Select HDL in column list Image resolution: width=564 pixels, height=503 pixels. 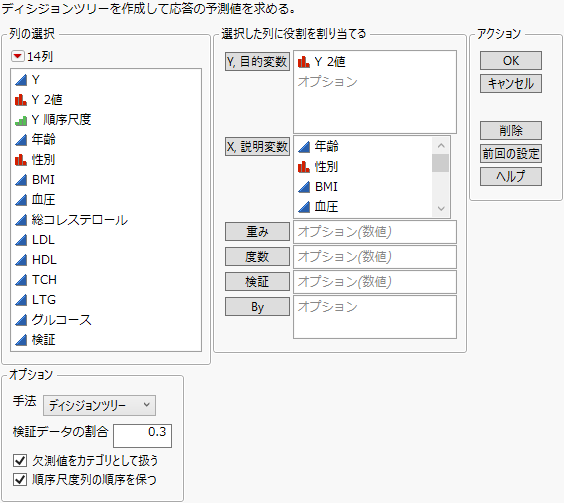tap(44, 260)
